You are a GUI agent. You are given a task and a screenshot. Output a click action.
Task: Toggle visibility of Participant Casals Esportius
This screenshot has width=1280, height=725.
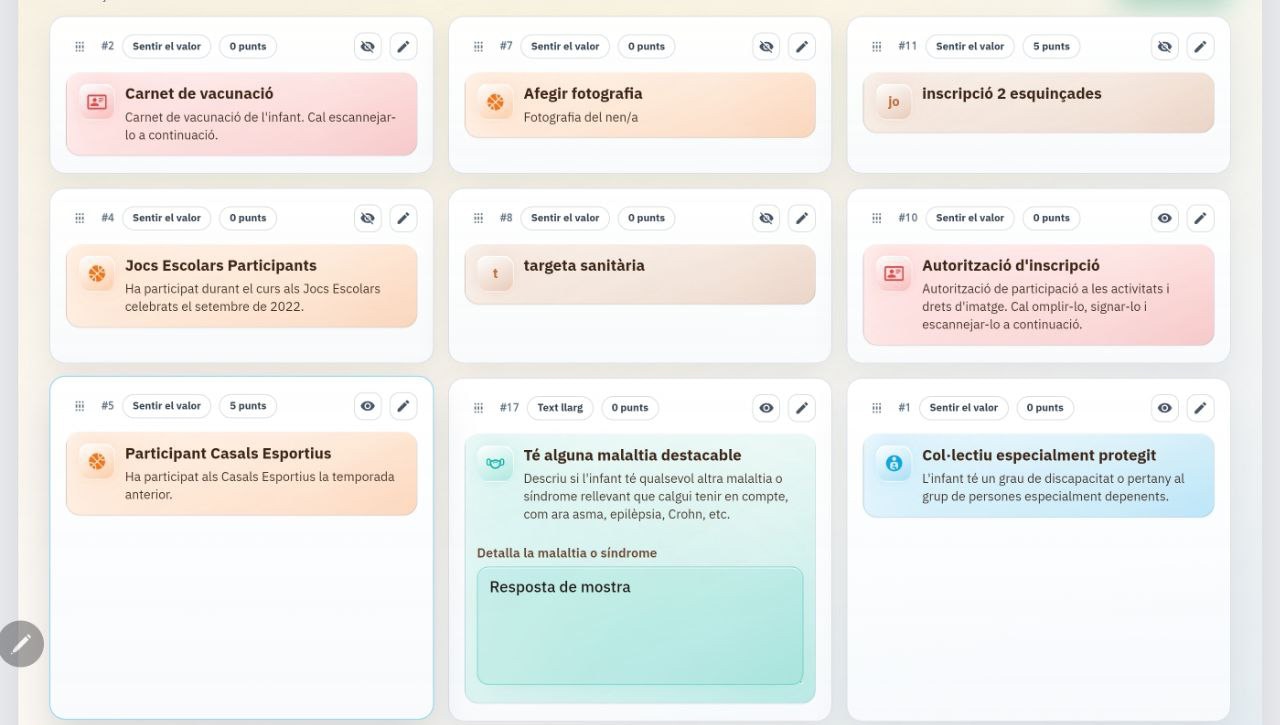pos(367,405)
